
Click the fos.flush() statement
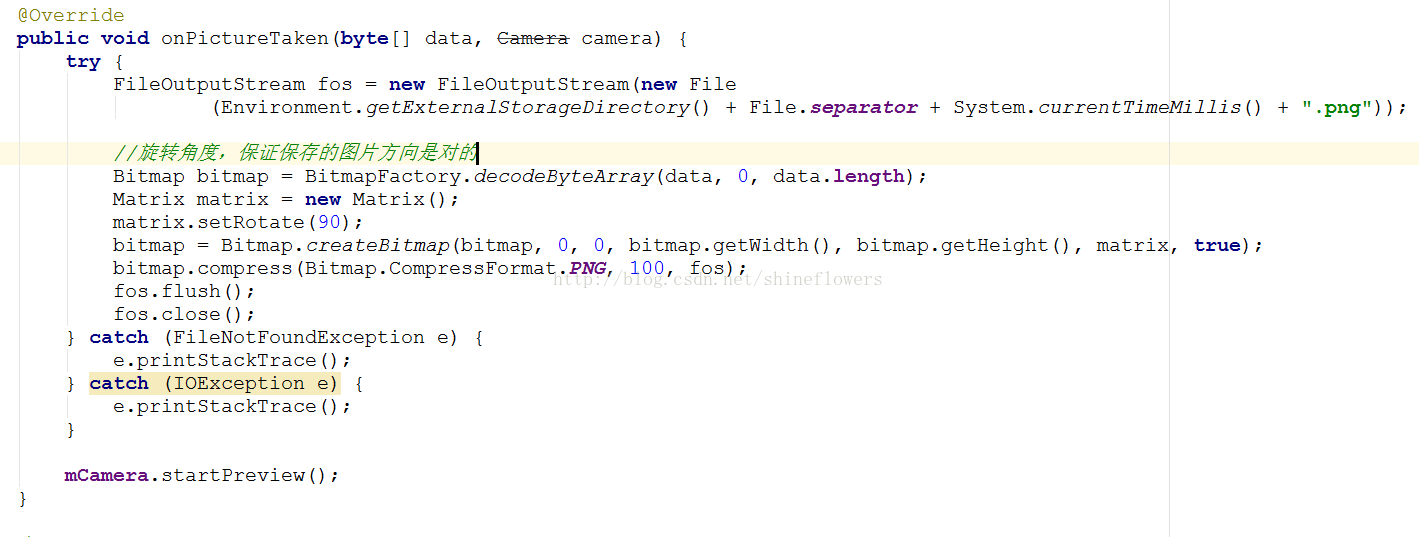click(x=184, y=292)
